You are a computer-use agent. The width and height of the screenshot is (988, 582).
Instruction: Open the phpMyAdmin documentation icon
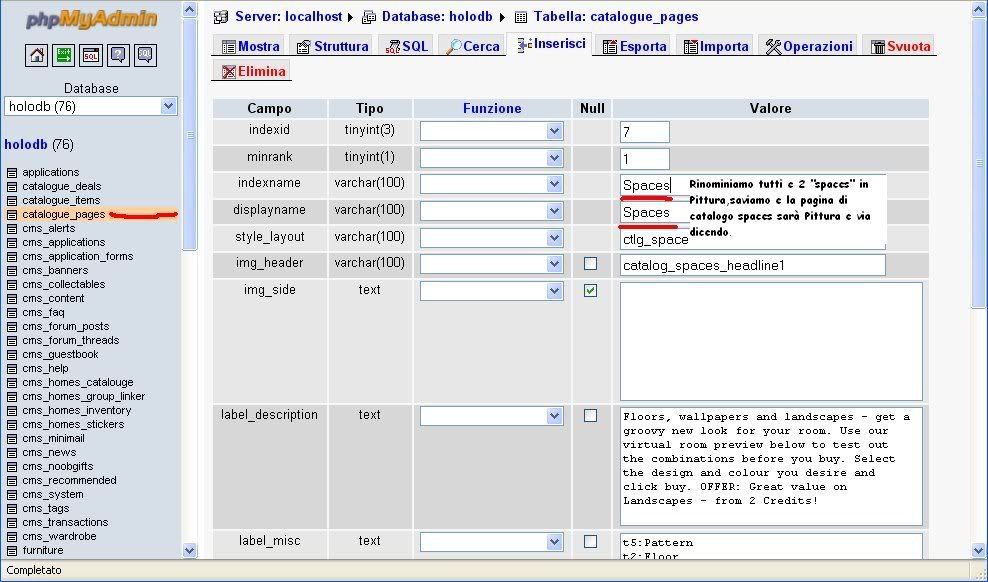click(x=118, y=55)
